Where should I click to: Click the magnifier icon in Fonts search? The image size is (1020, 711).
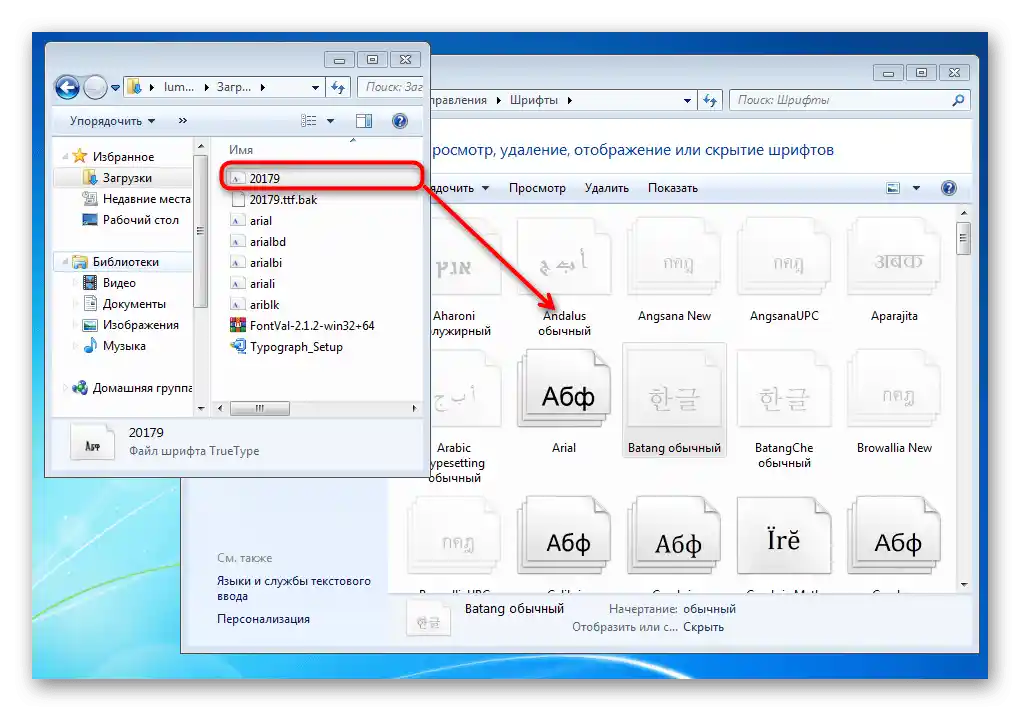click(958, 100)
